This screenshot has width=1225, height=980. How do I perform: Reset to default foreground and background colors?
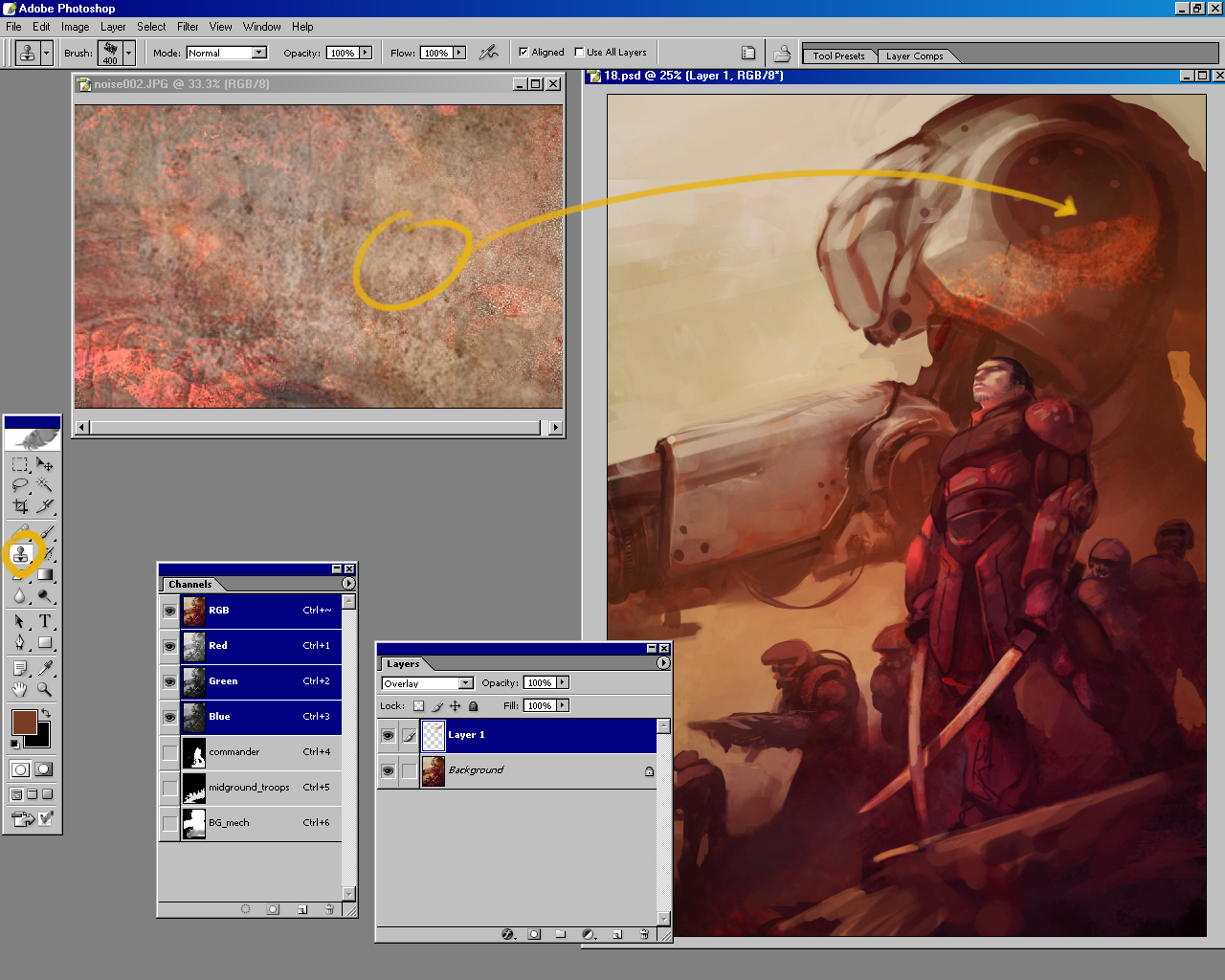pos(15,744)
